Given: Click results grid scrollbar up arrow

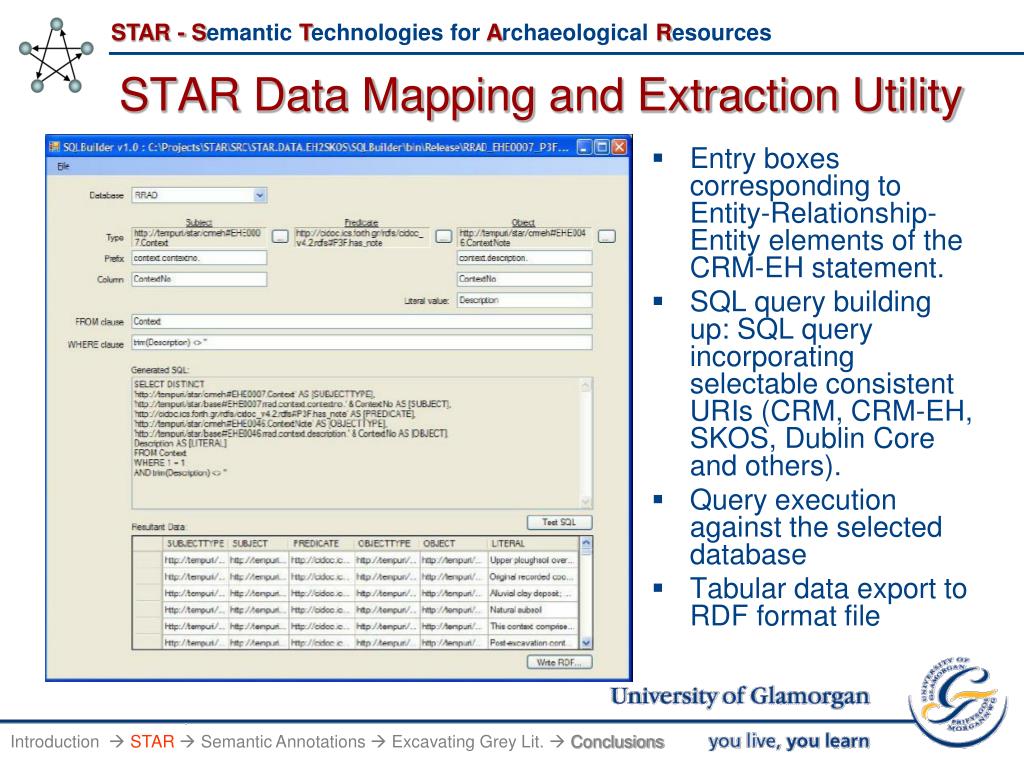Looking at the screenshot, I should [x=586, y=543].
